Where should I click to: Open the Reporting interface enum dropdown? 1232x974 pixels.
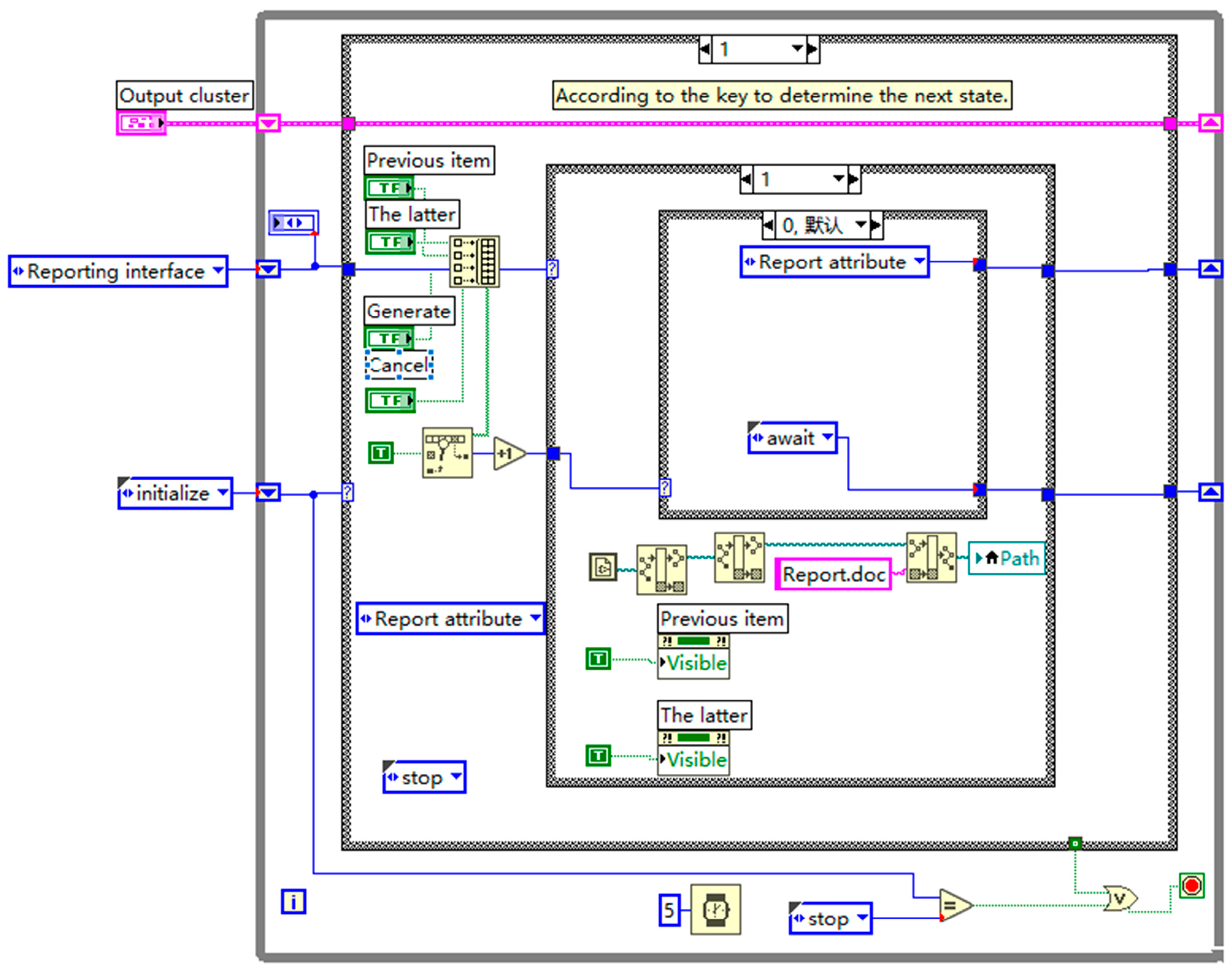[218, 270]
